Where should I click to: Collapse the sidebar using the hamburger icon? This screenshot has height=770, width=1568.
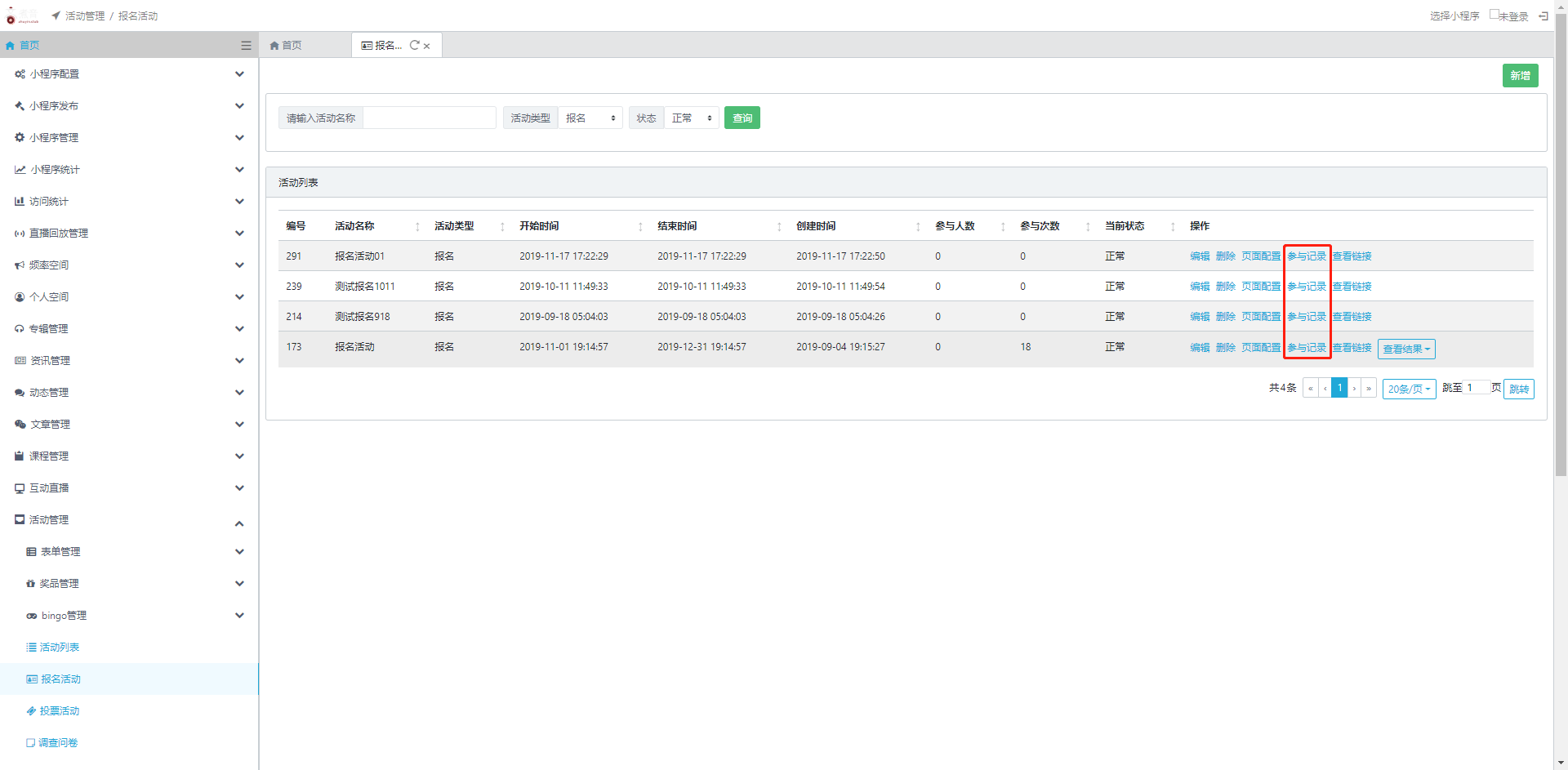pos(246,46)
